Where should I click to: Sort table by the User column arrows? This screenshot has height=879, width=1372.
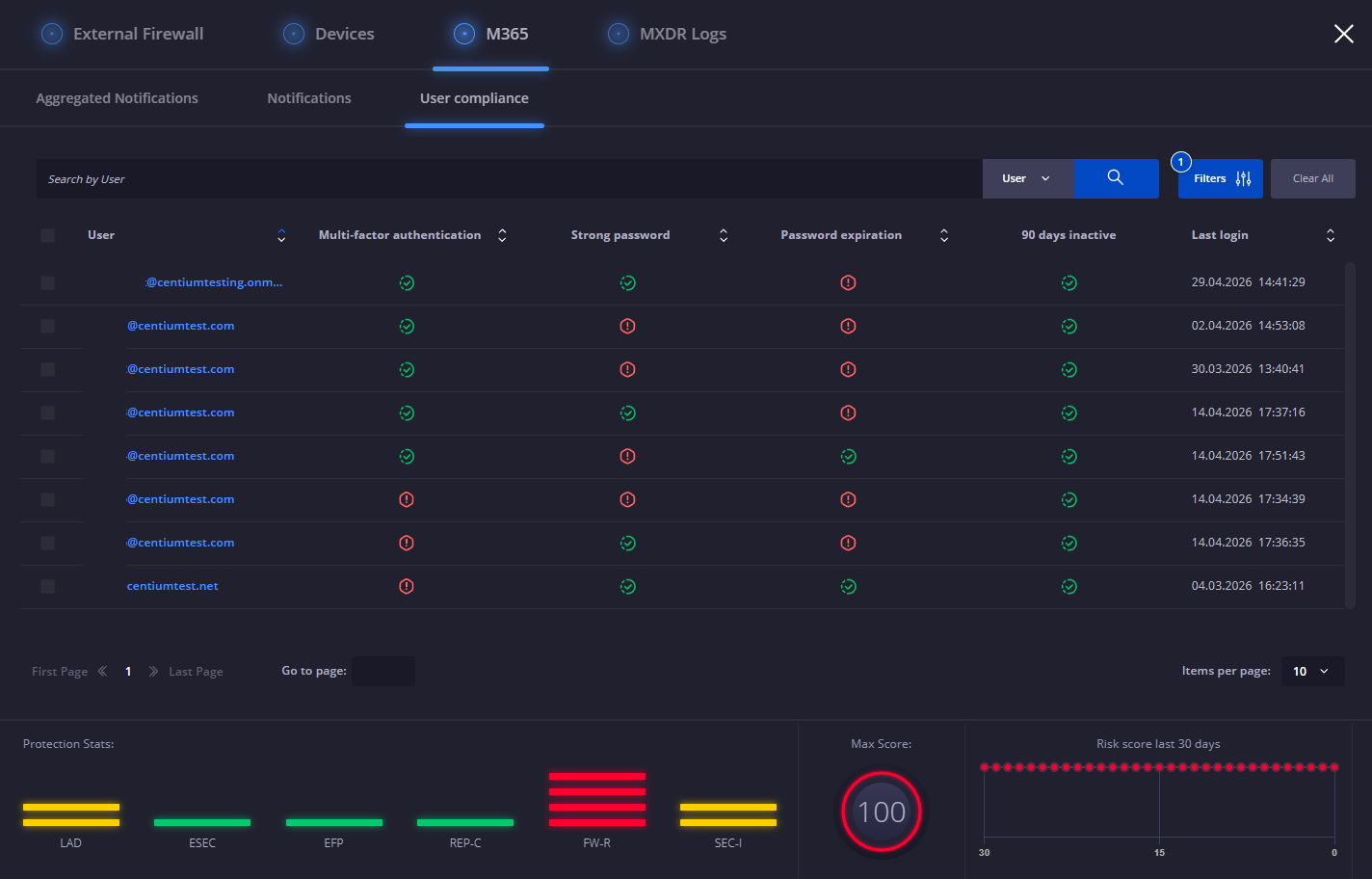281,235
